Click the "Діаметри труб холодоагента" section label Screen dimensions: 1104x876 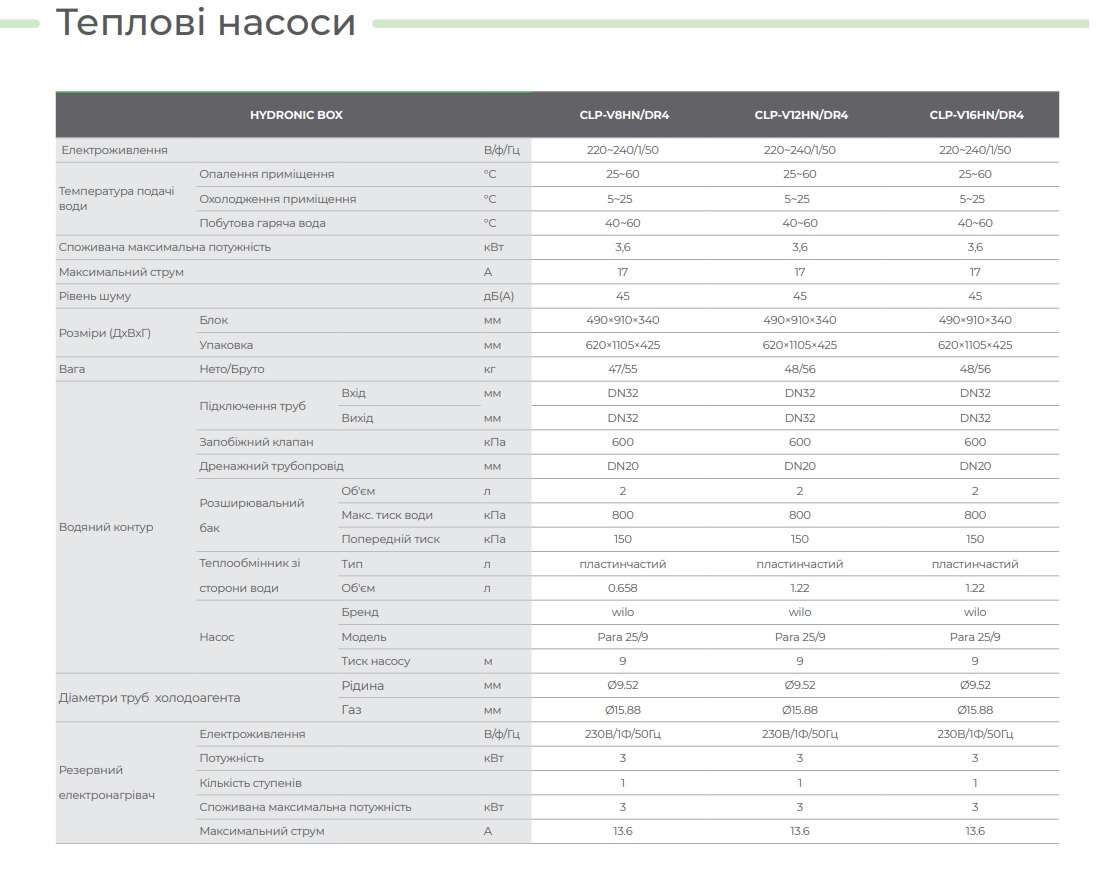pos(149,698)
